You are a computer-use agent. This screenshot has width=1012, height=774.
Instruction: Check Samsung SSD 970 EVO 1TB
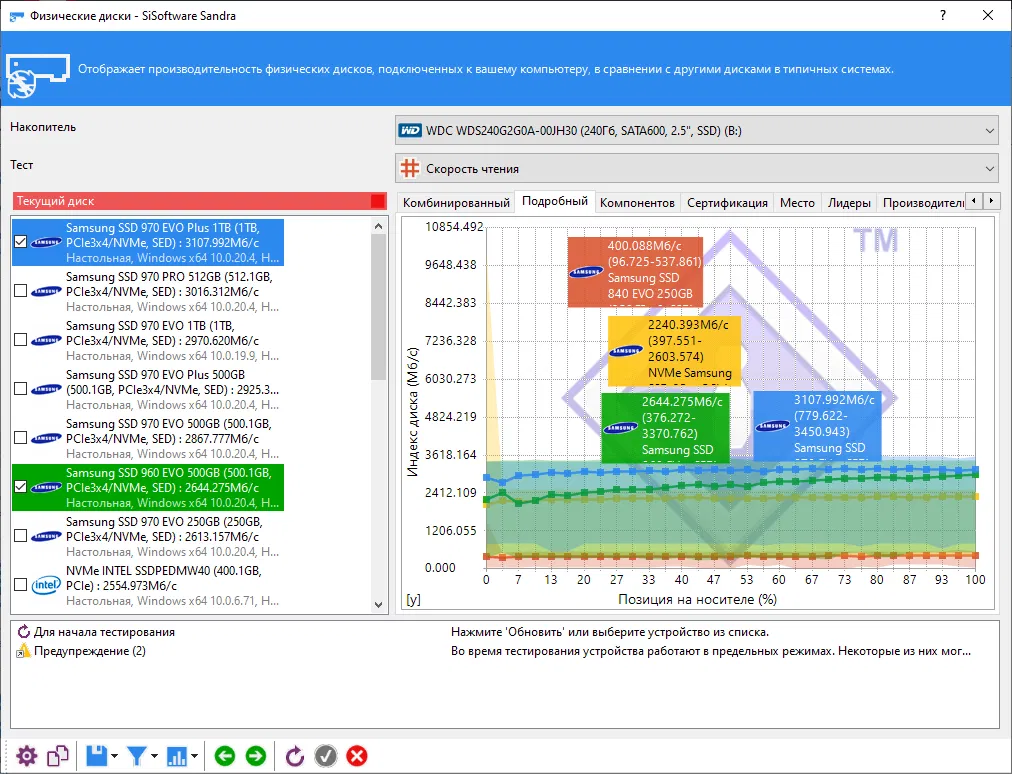point(20,340)
